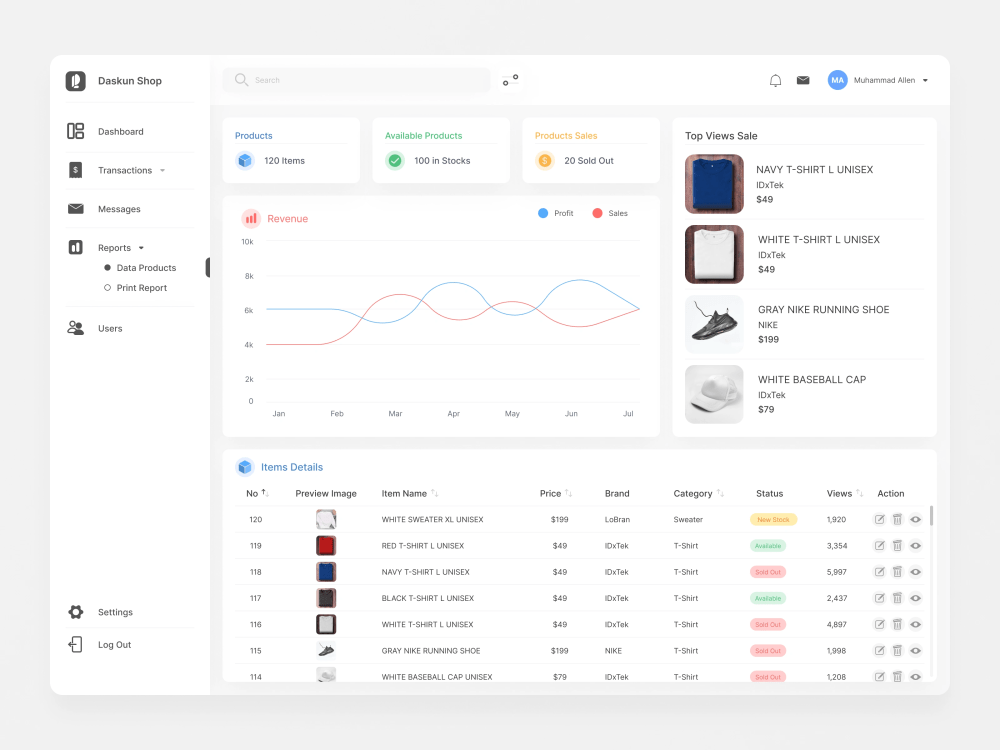Click the Users people icon
The height and width of the screenshot is (750, 1000).
pos(75,328)
